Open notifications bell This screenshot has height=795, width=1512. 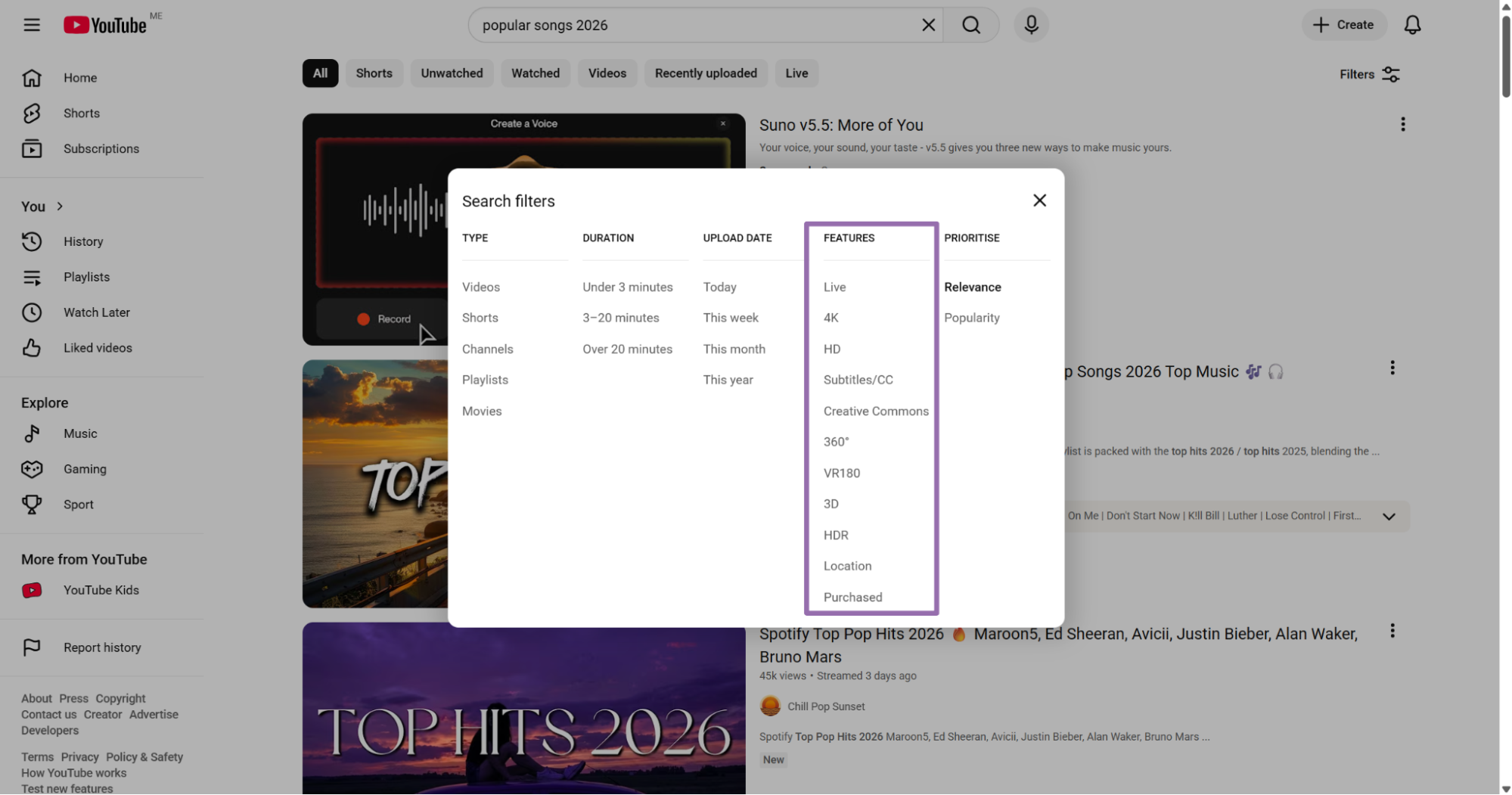[x=1412, y=25]
